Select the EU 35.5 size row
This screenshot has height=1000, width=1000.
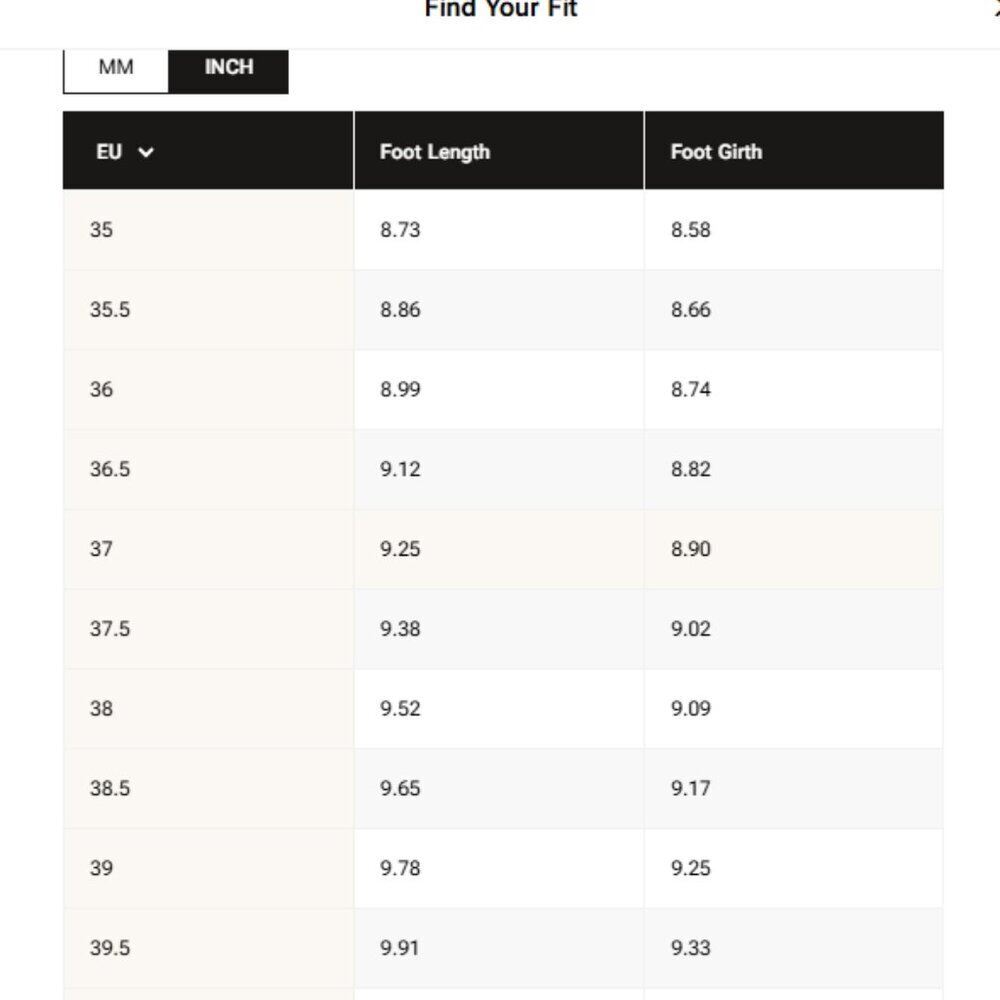pos(503,309)
